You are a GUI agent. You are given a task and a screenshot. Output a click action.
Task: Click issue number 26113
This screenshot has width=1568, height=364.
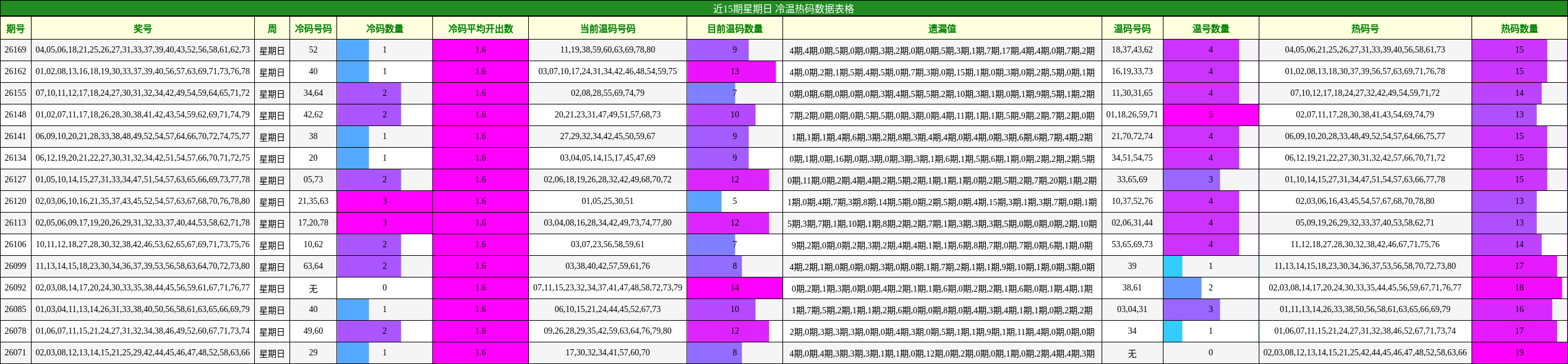(x=15, y=223)
